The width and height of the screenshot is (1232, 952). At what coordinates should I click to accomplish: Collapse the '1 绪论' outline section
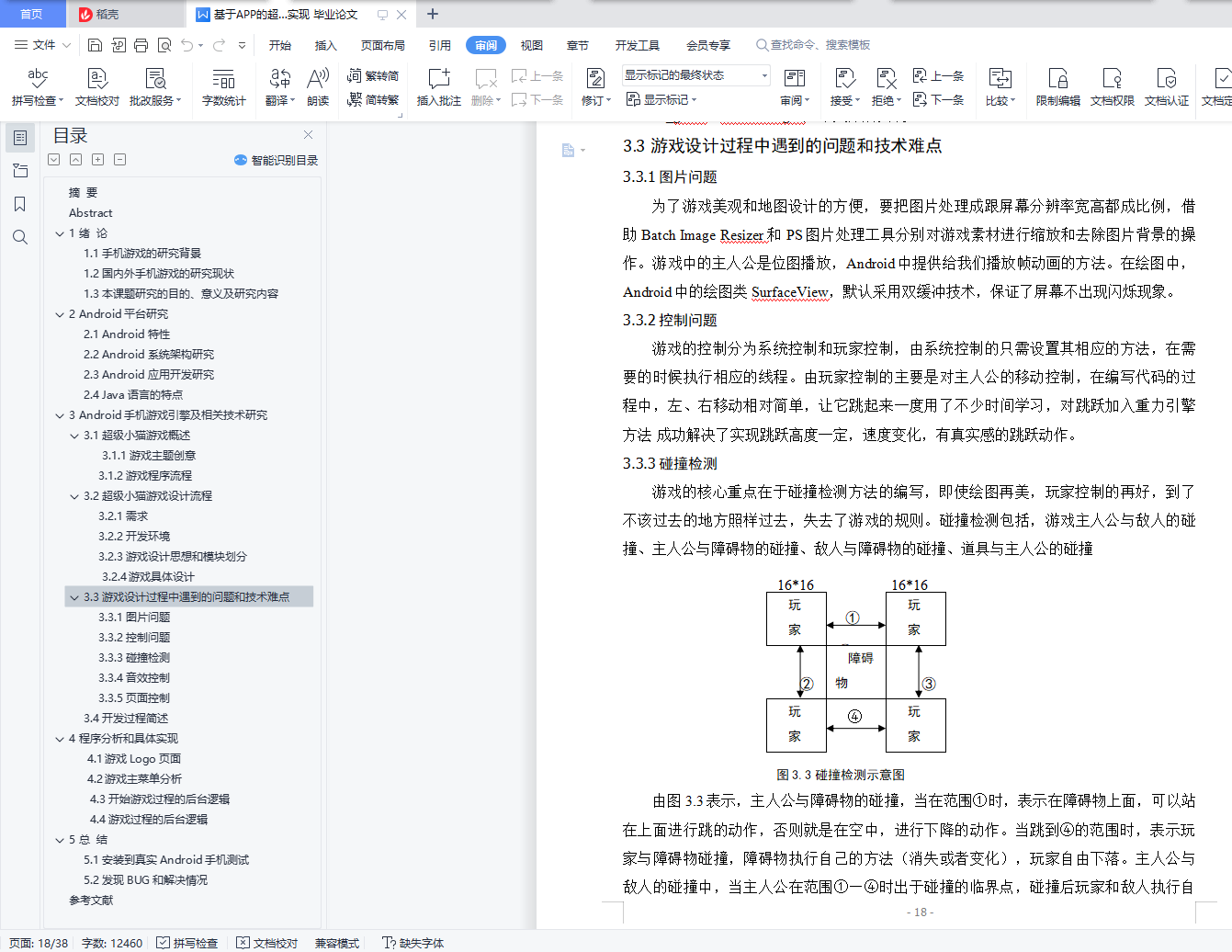60,233
